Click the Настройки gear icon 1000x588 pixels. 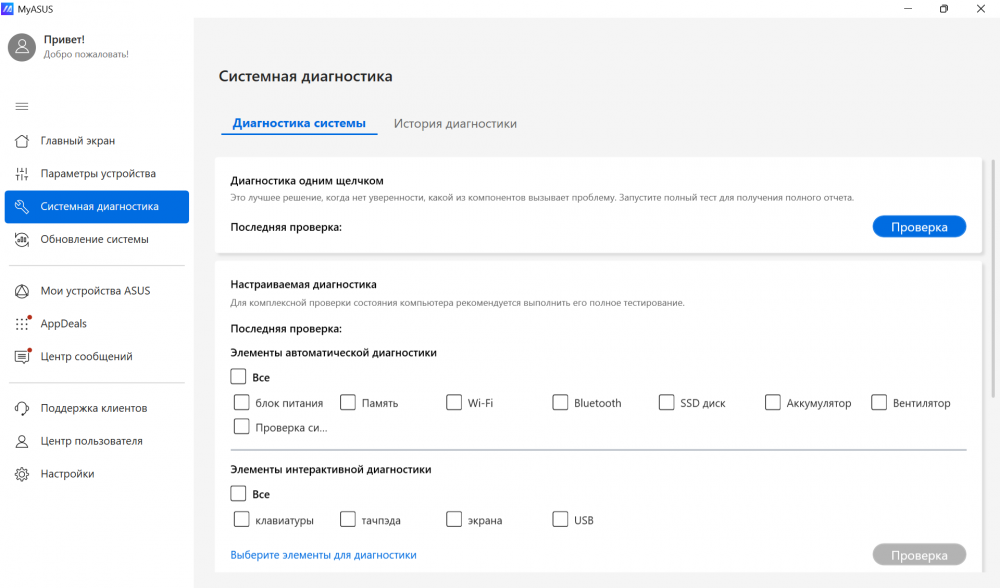22,474
